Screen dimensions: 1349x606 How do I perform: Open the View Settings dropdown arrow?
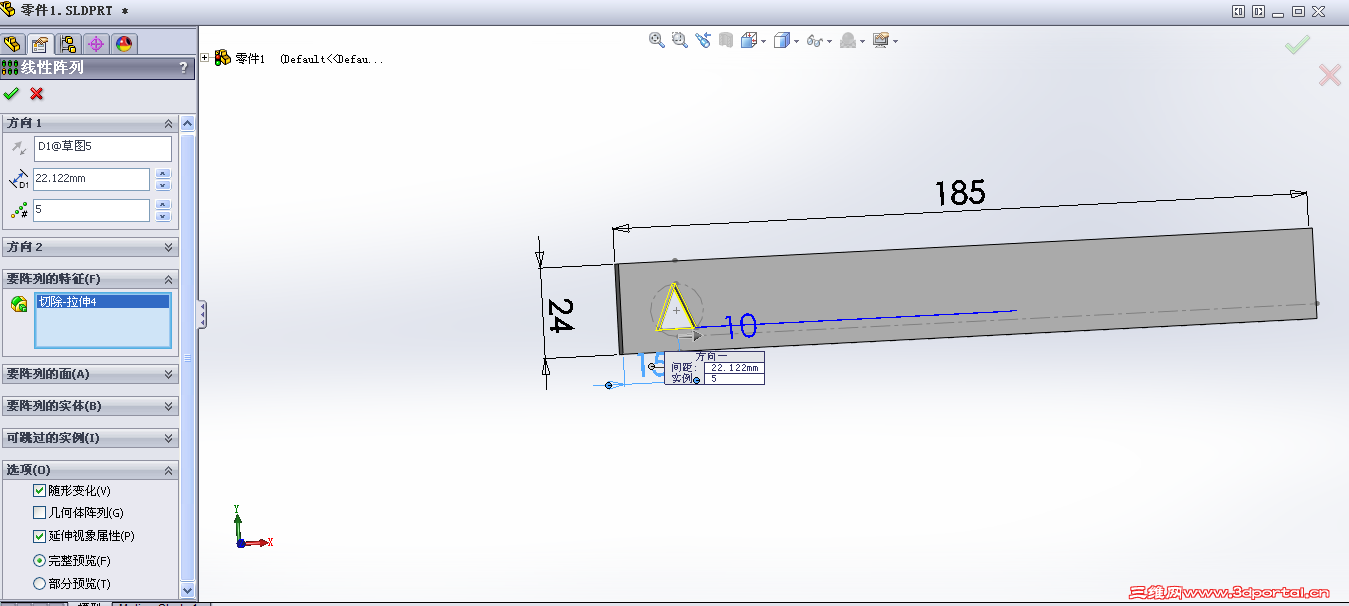point(895,41)
